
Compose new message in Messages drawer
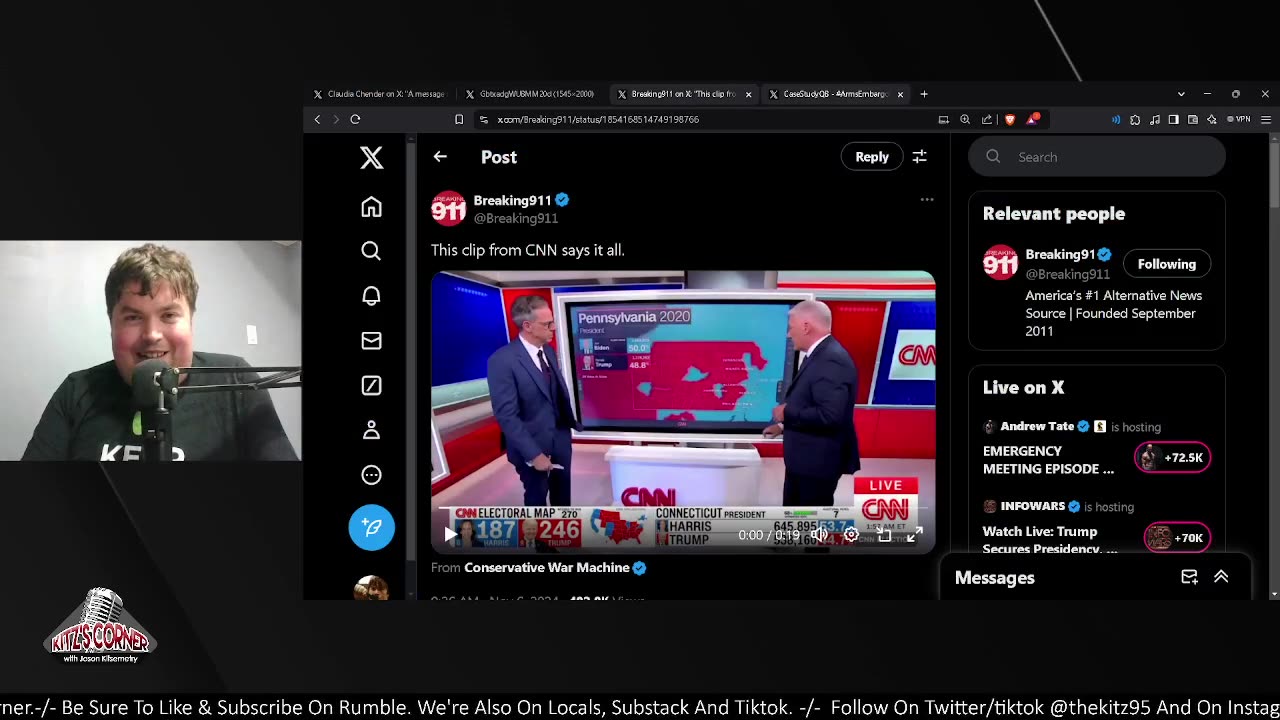(x=1189, y=577)
